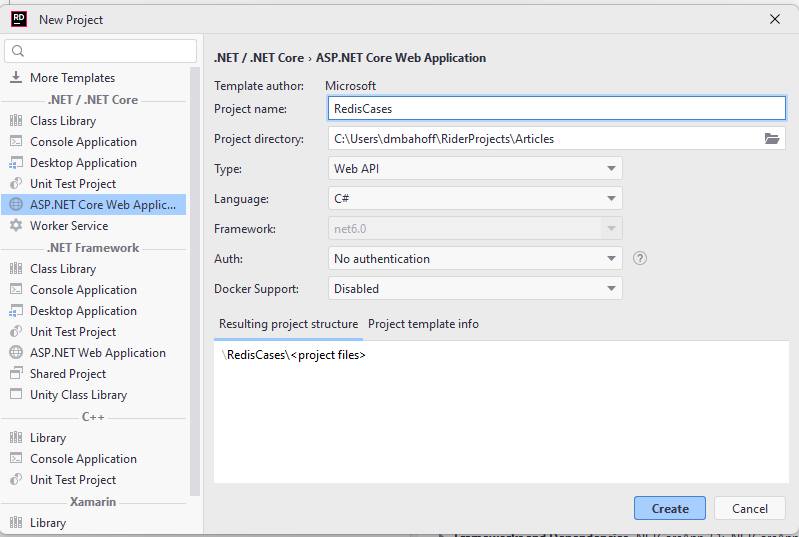Viewport: 799px width, 537px height.
Task: Click the Cancel button
Action: pos(750,508)
